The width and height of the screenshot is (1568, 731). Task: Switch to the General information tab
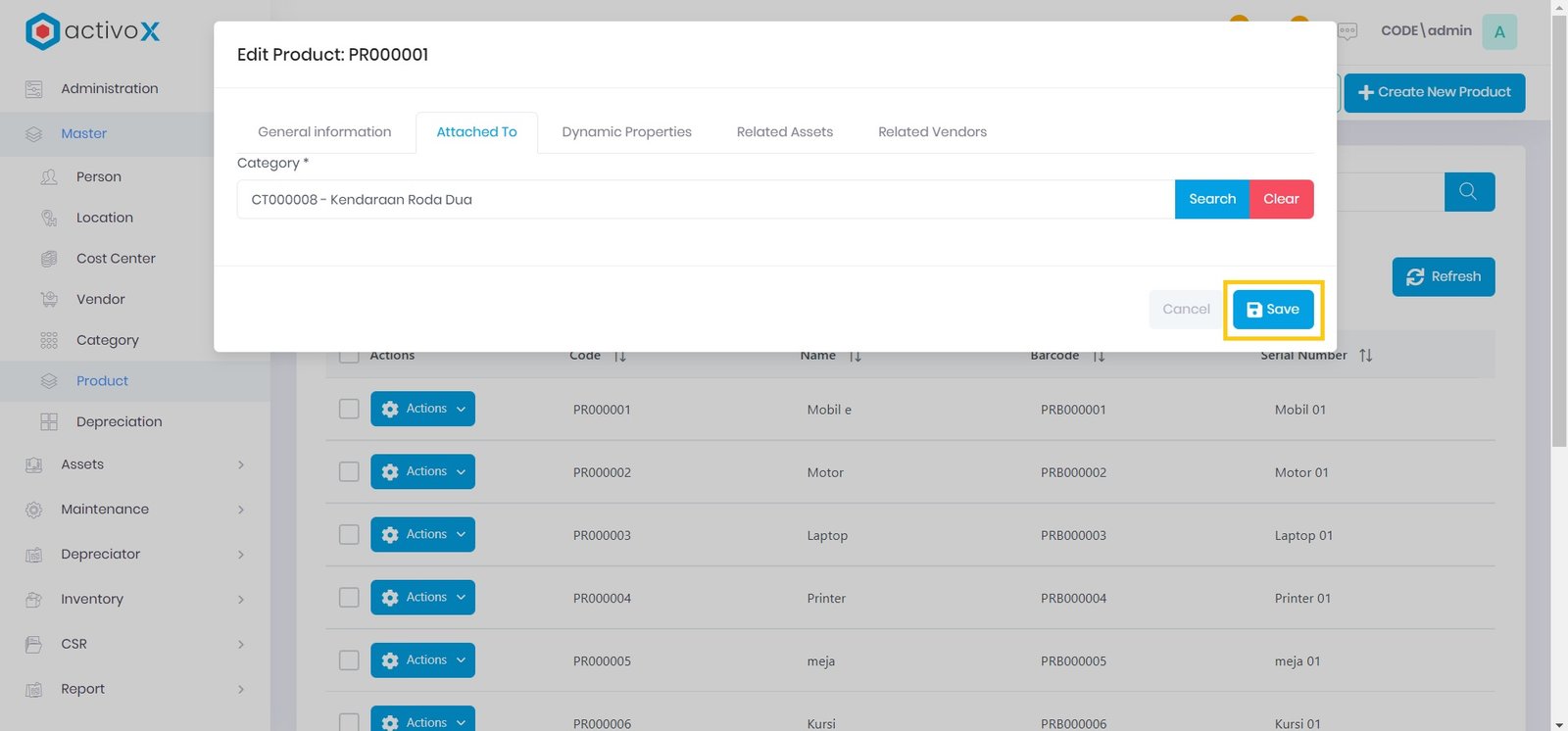click(x=324, y=132)
